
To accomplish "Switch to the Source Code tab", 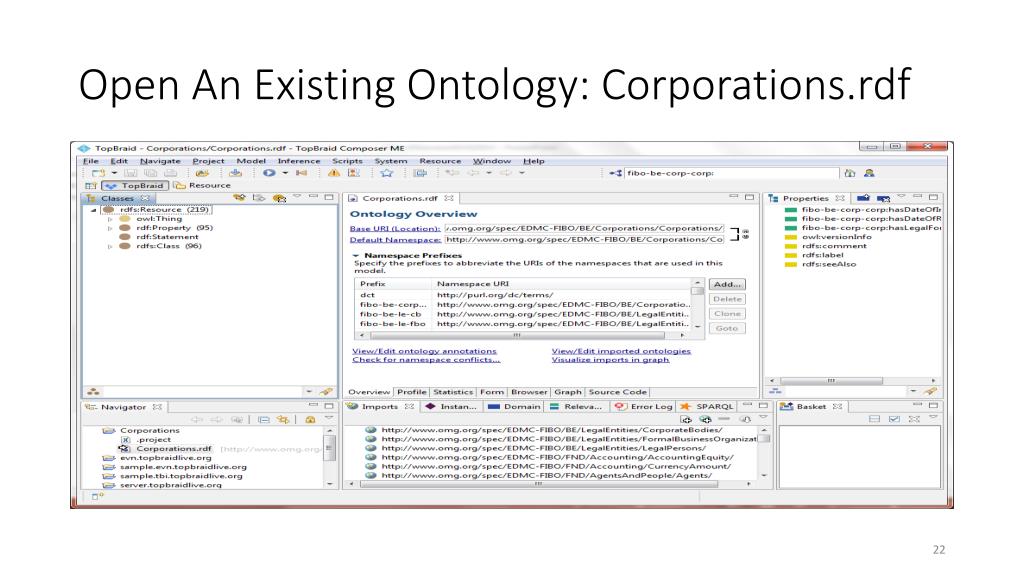I will (x=617, y=392).
